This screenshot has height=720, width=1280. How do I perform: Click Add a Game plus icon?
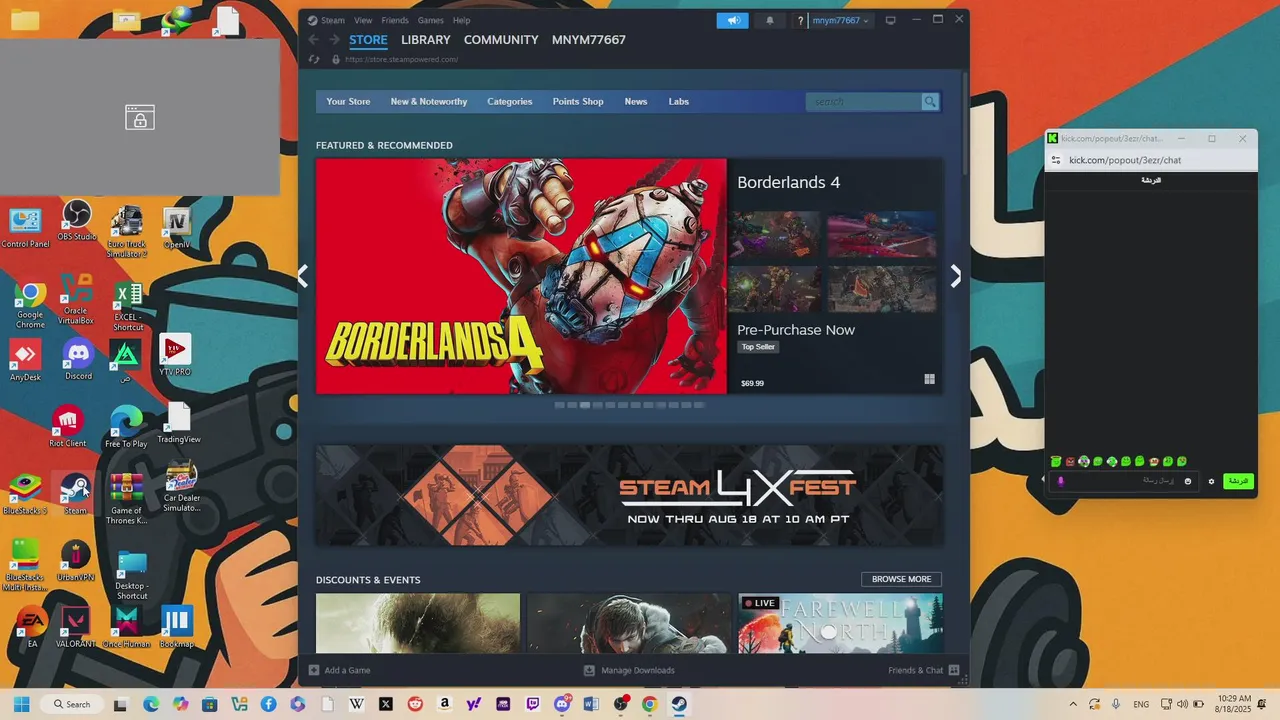(x=314, y=670)
